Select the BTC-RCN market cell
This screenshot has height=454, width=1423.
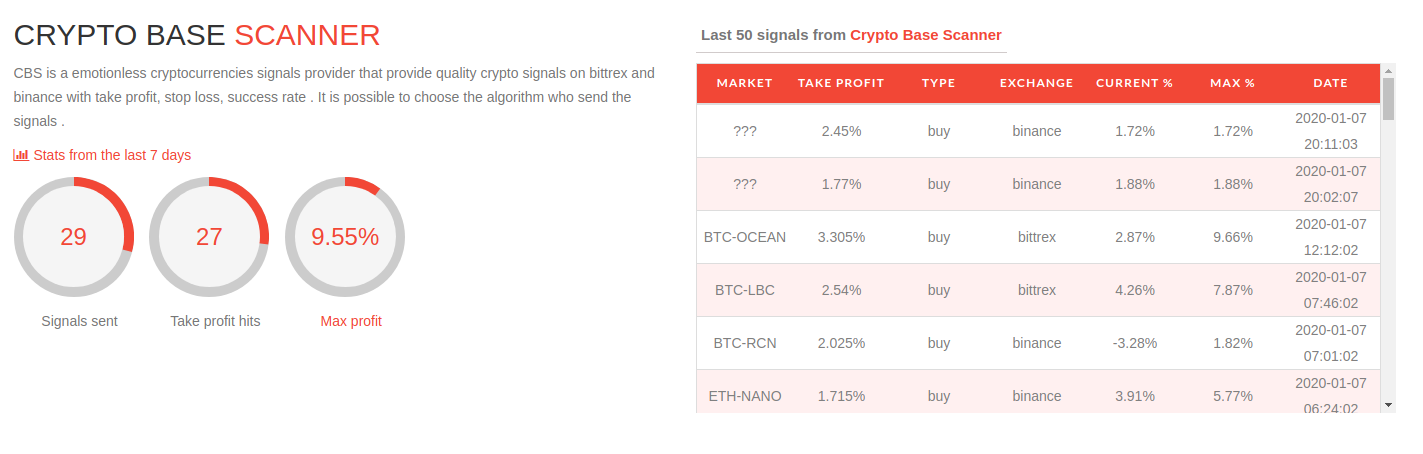click(x=745, y=343)
